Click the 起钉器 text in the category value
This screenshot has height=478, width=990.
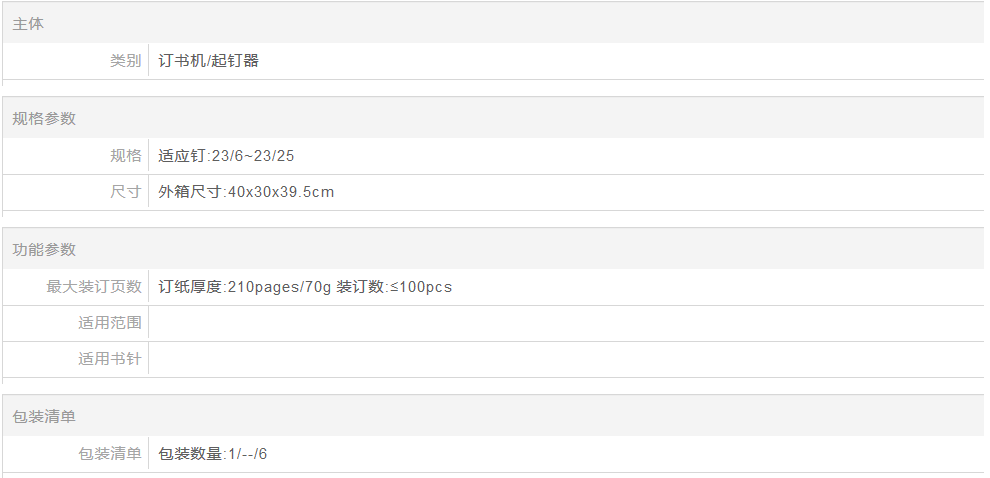(x=238, y=61)
